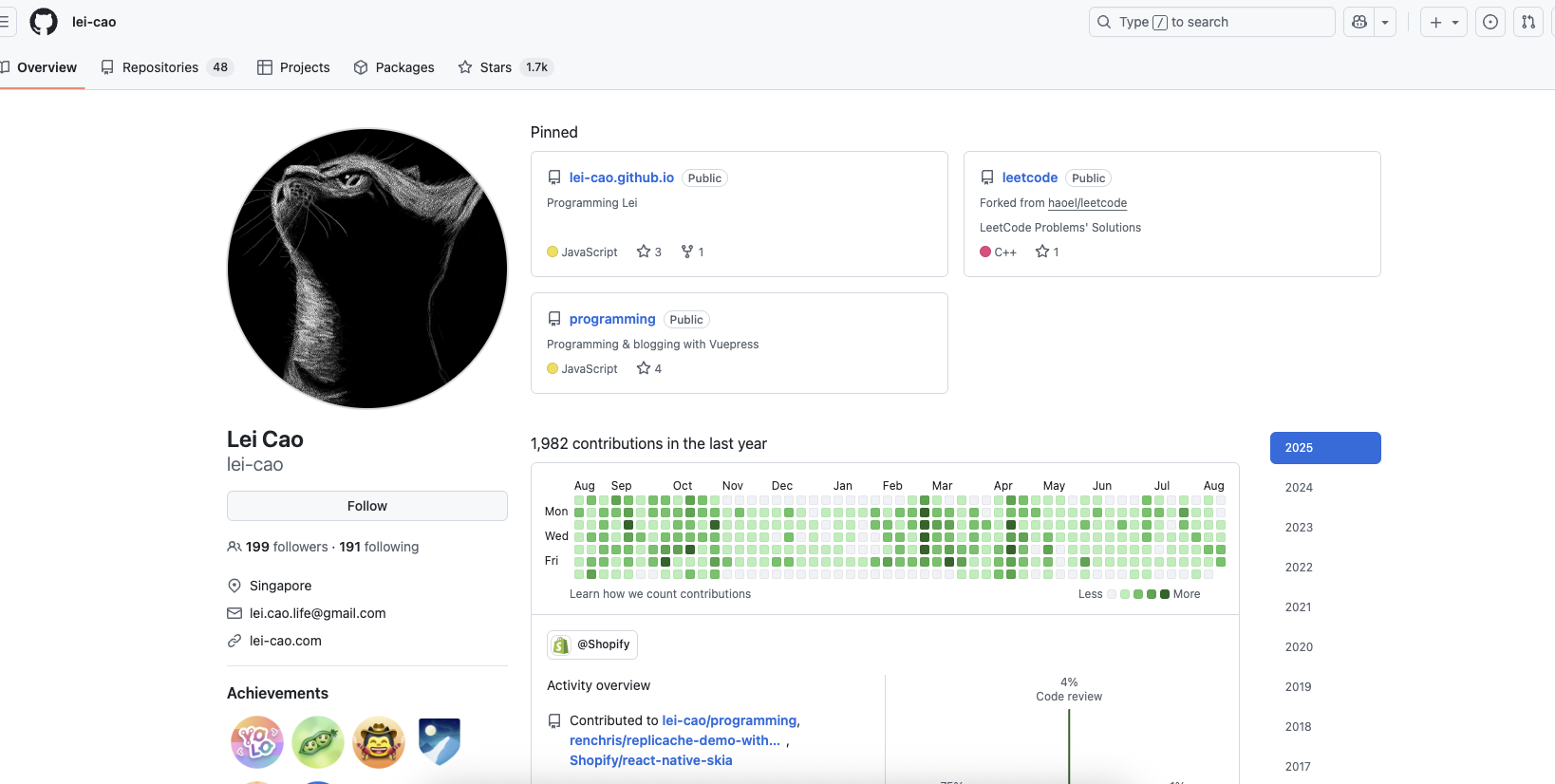The height and width of the screenshot is (784, 1555).
Task: Click the Lei Cao cat avatar image
Action: (x=367, y=269)
